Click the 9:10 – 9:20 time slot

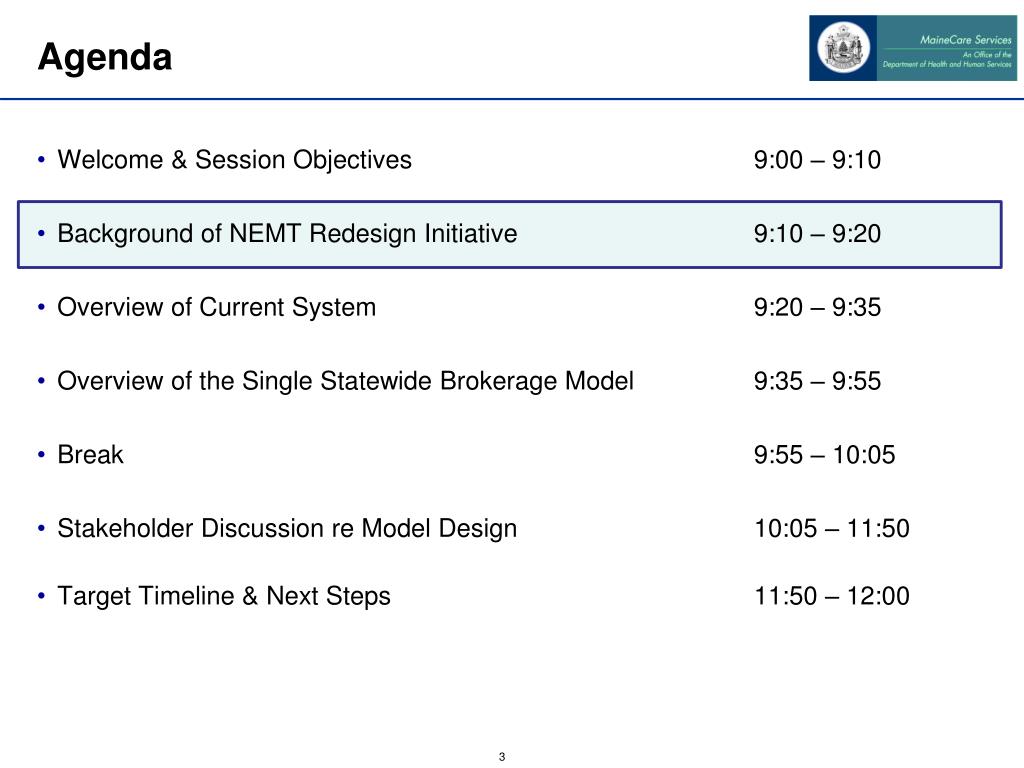(x=817, y=234)
